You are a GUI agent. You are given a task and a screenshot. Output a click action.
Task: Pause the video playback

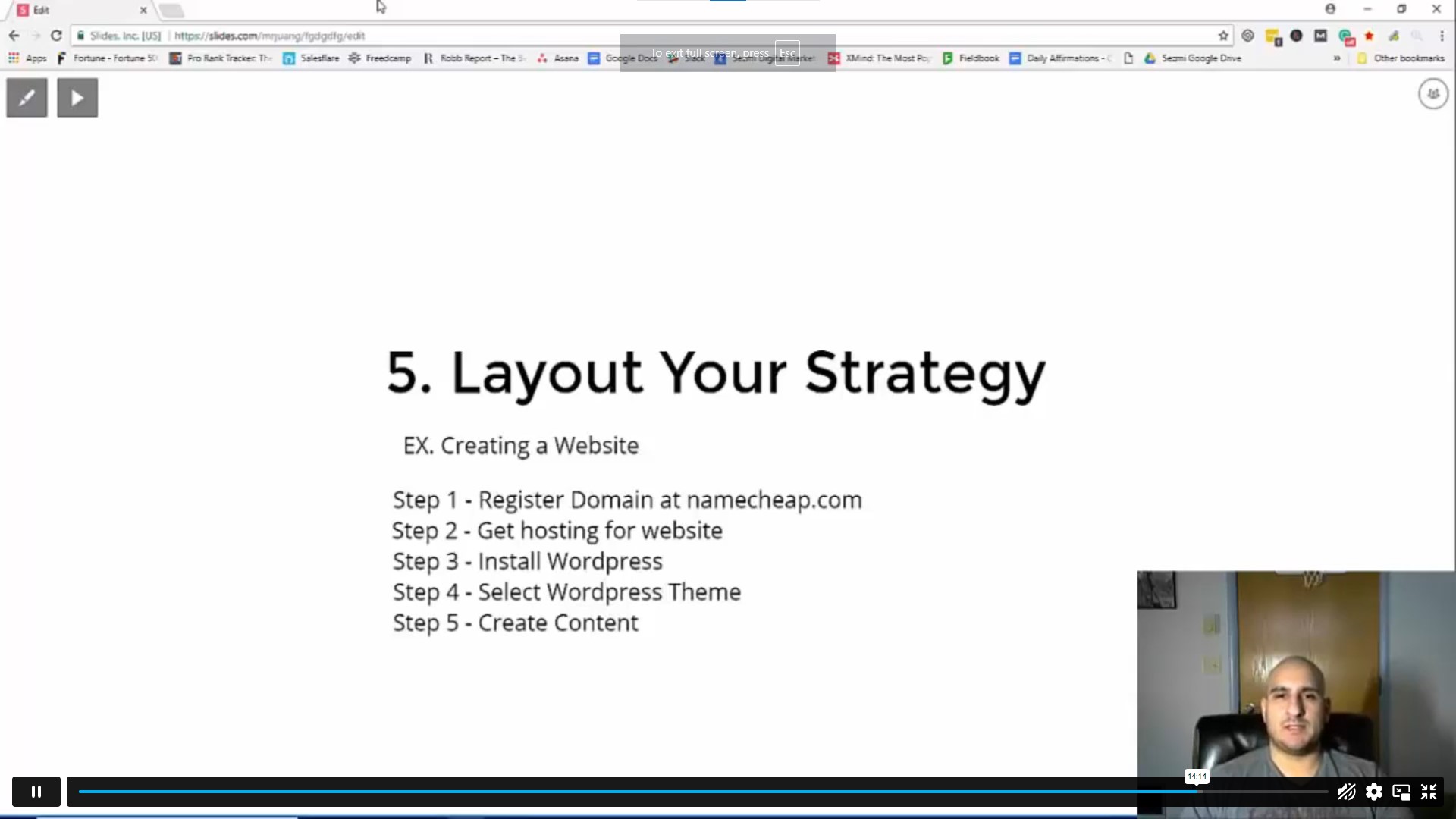click(36, 791)
